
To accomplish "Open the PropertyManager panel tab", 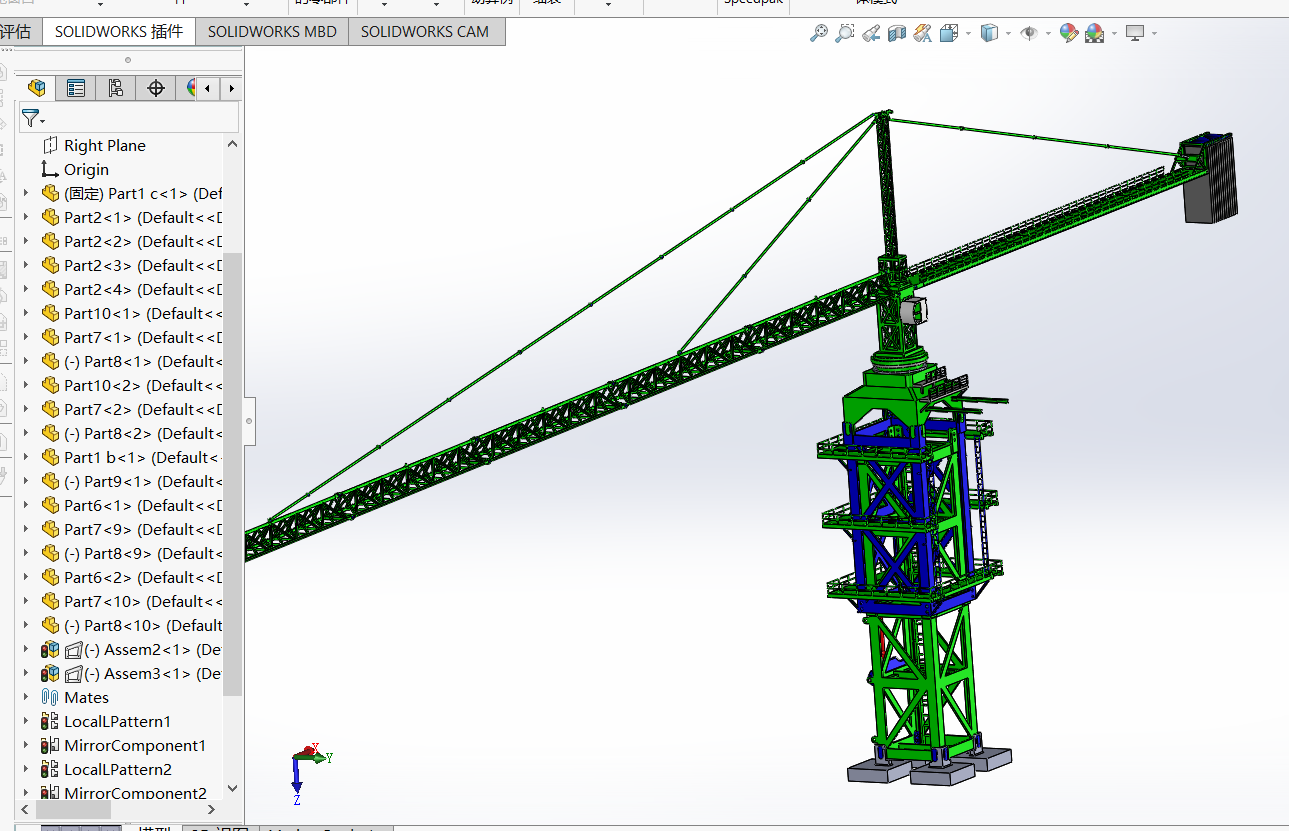I will pyautogui.click(x=76, y=88).
